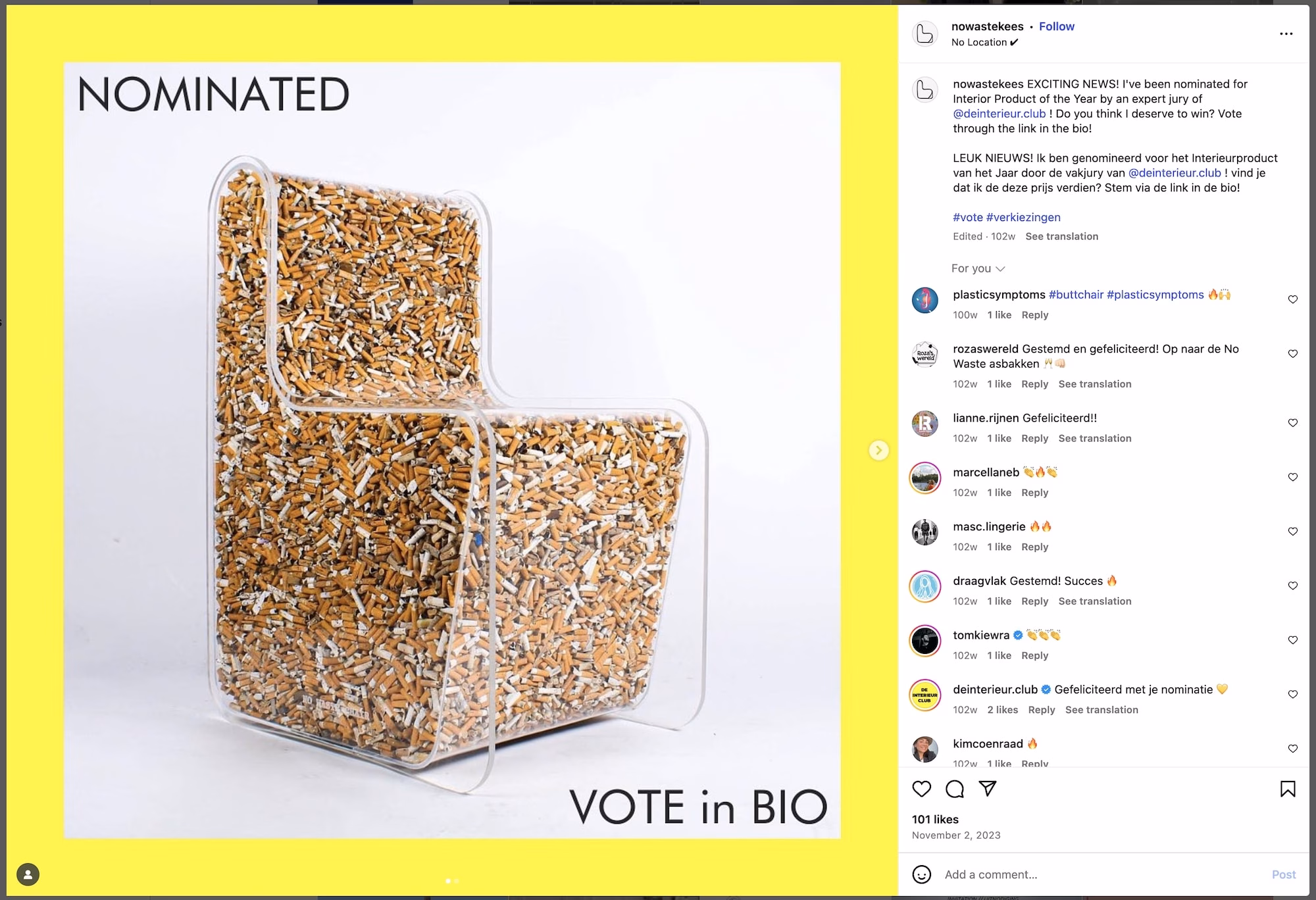Image resolution: width=1316 pixels, height=900 pixels.
Task: Like the plasticsymptoms comment
Action: pyautogui.click(x=1292, y=299)
